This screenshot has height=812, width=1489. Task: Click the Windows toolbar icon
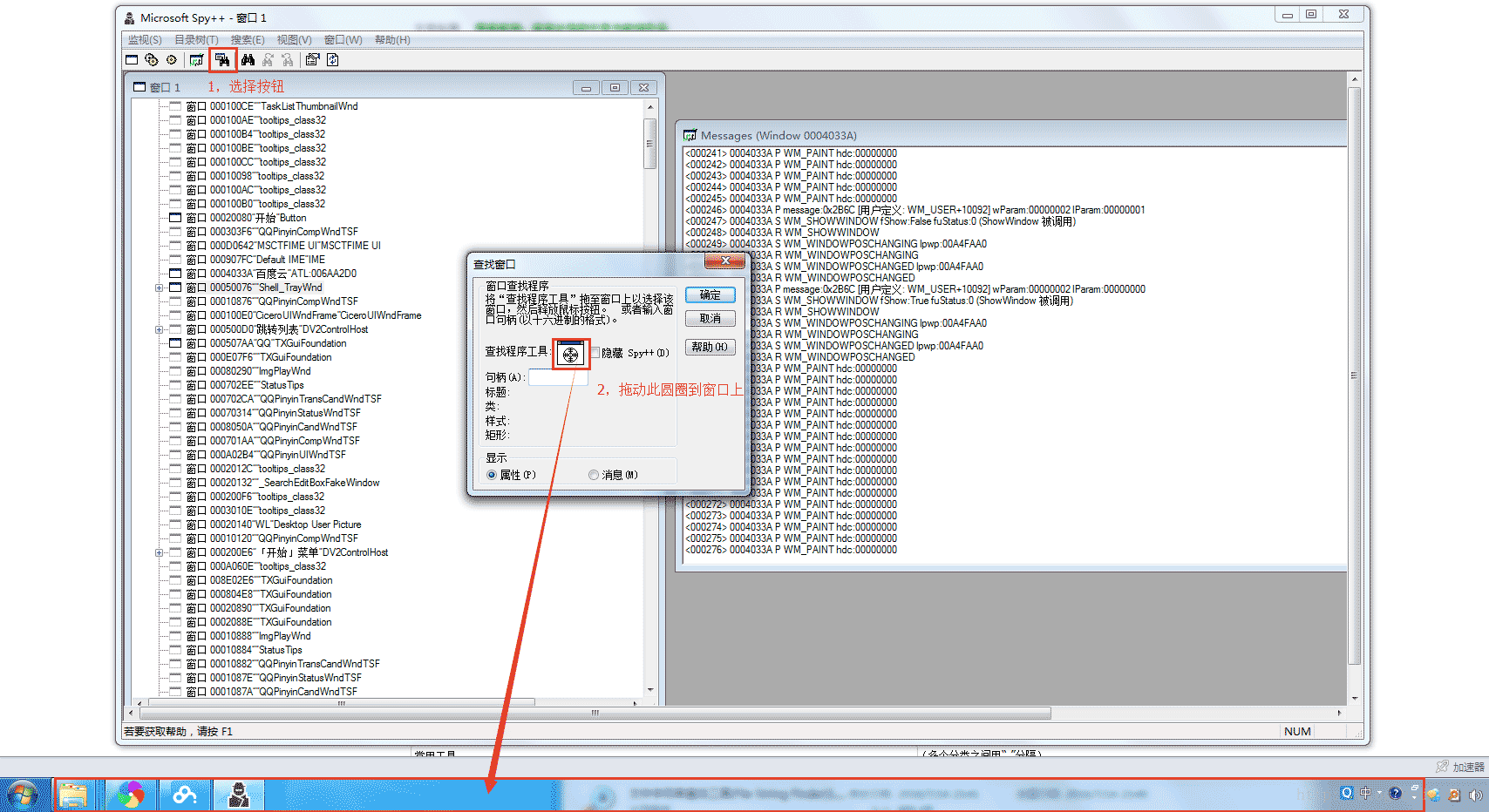pyautogui.click(x=132, y=60)
